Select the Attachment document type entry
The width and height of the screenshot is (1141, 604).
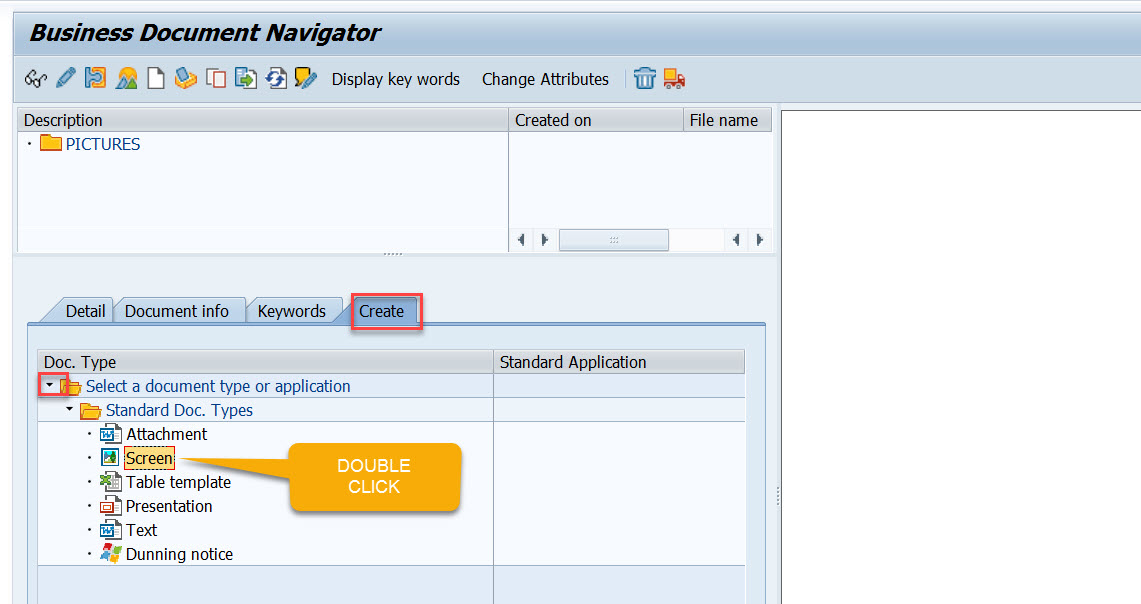(x=166, y=434)
